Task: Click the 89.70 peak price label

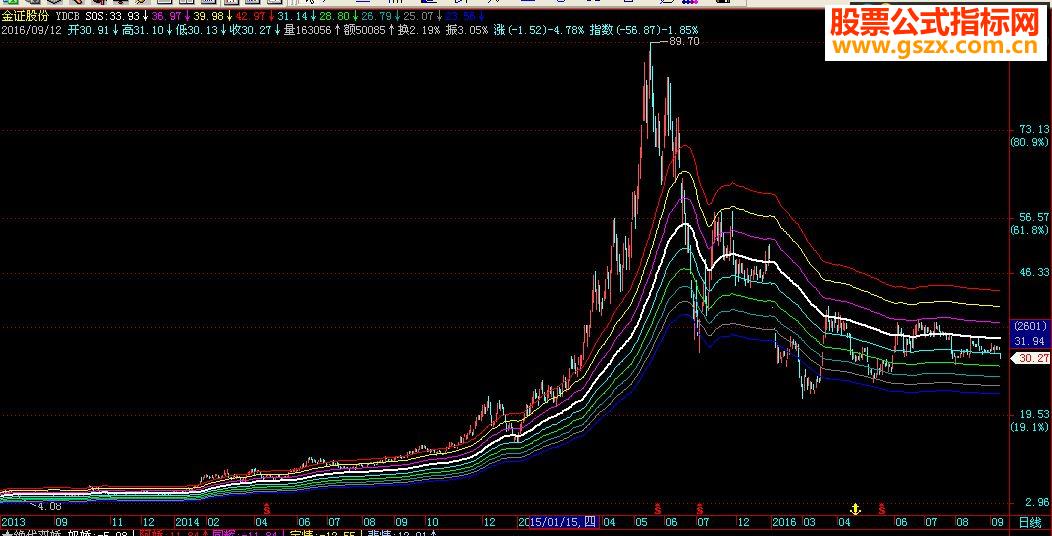Action: [684, 42]
